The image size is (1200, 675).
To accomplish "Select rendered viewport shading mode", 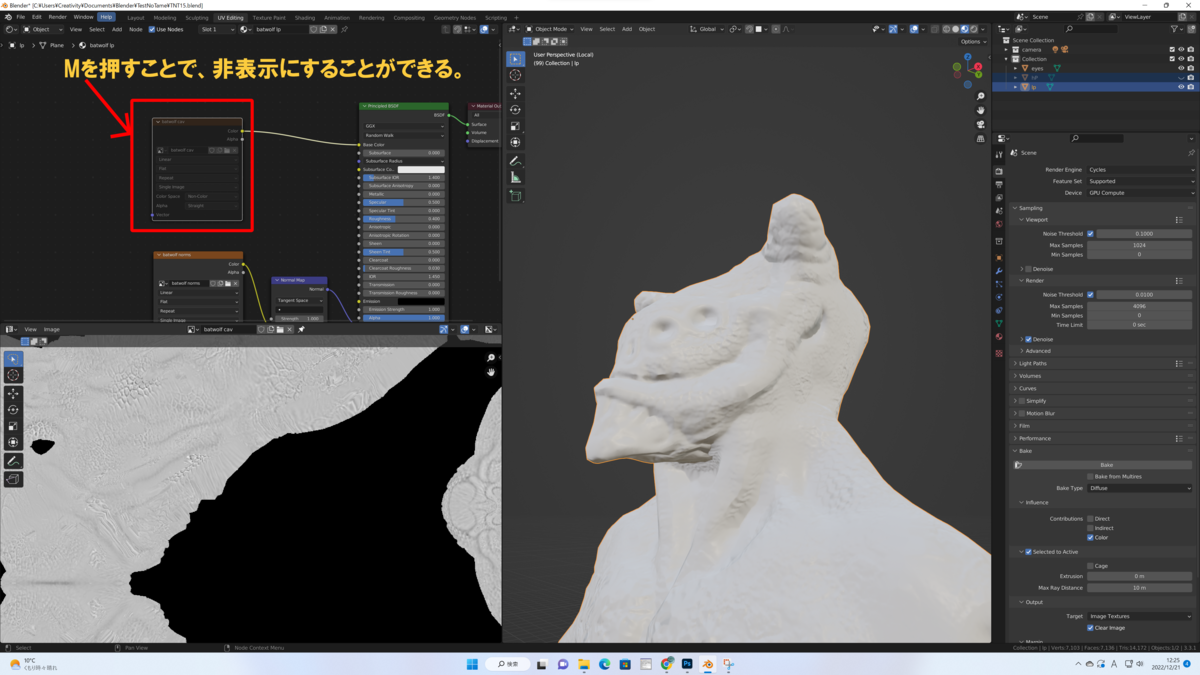I will 973,29.
